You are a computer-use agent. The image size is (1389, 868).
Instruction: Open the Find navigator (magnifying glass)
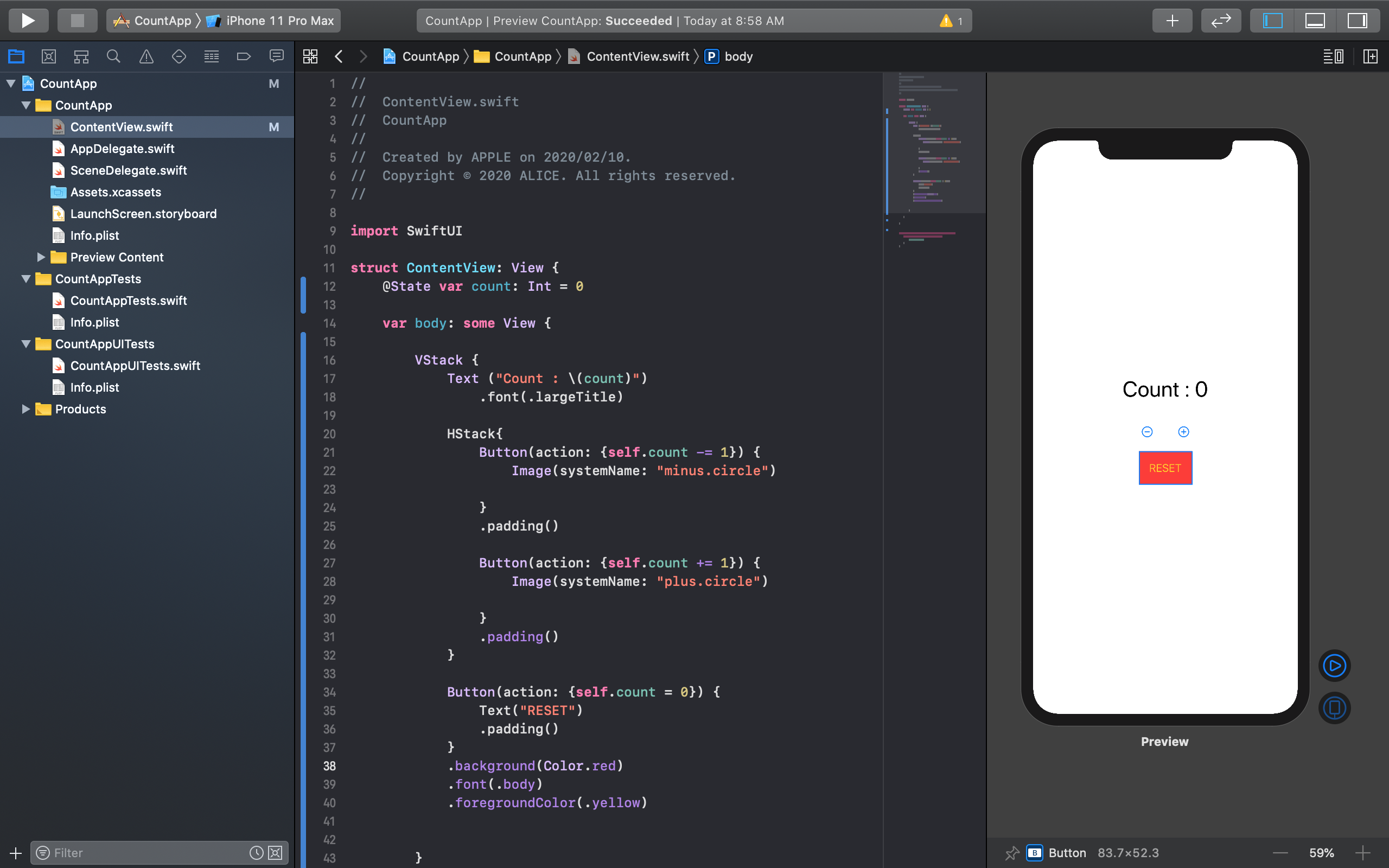pos(113,56)
